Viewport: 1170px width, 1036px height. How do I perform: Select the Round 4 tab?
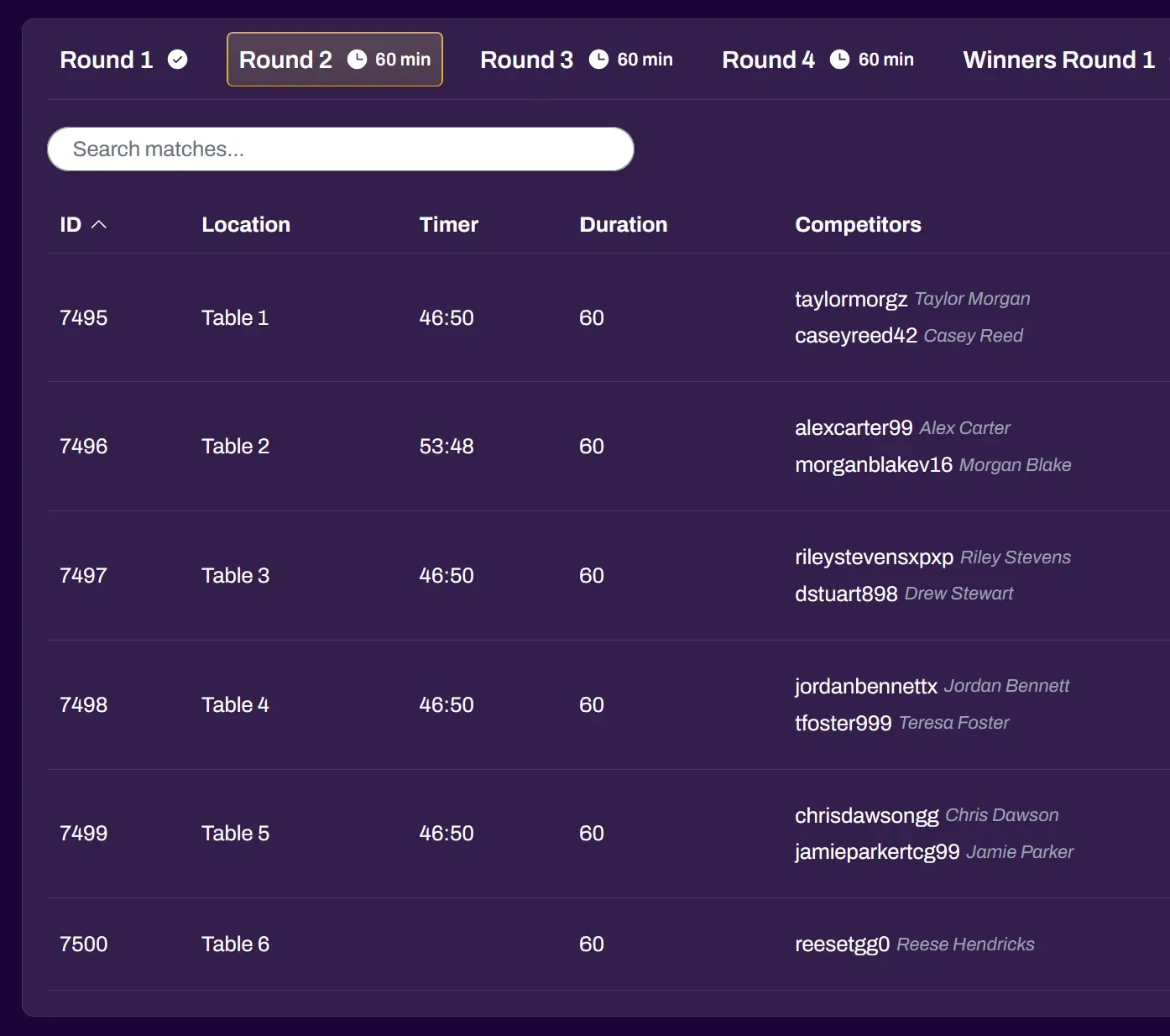(x=768, y=60)
